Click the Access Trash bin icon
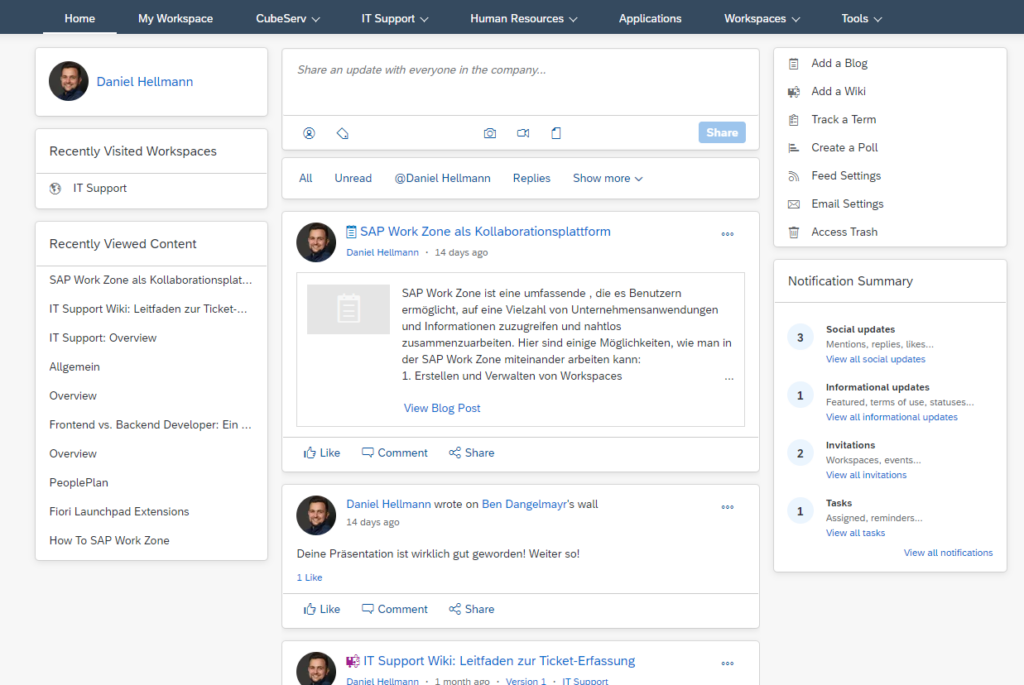 793,232
